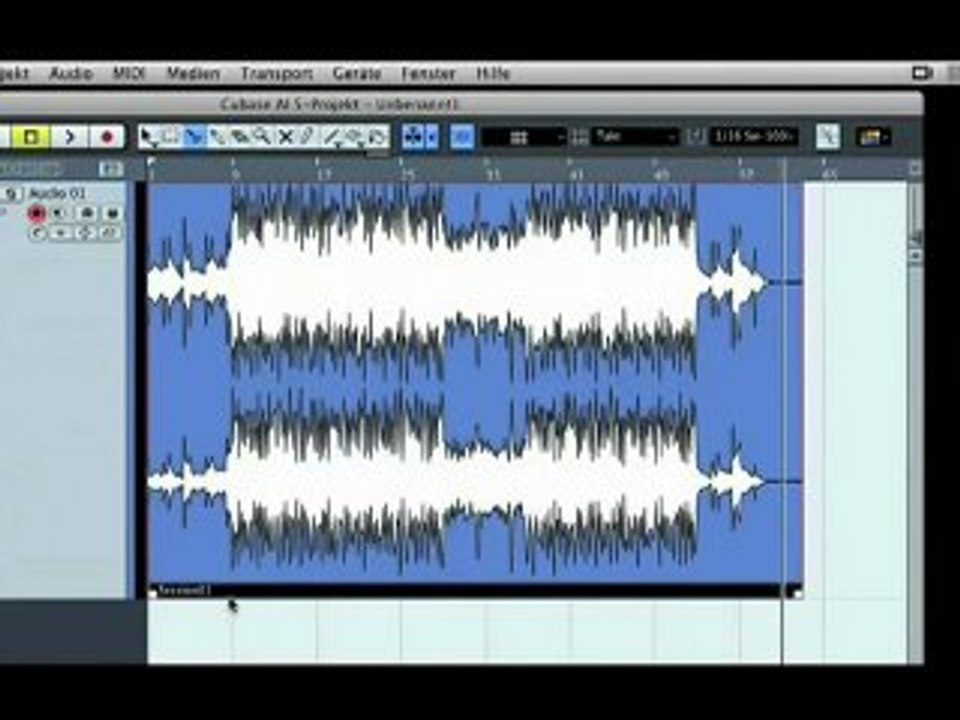Screen dimensions: 960x720
Task: Toggle monitor on Audio 01 track
Action: (60, 214)
